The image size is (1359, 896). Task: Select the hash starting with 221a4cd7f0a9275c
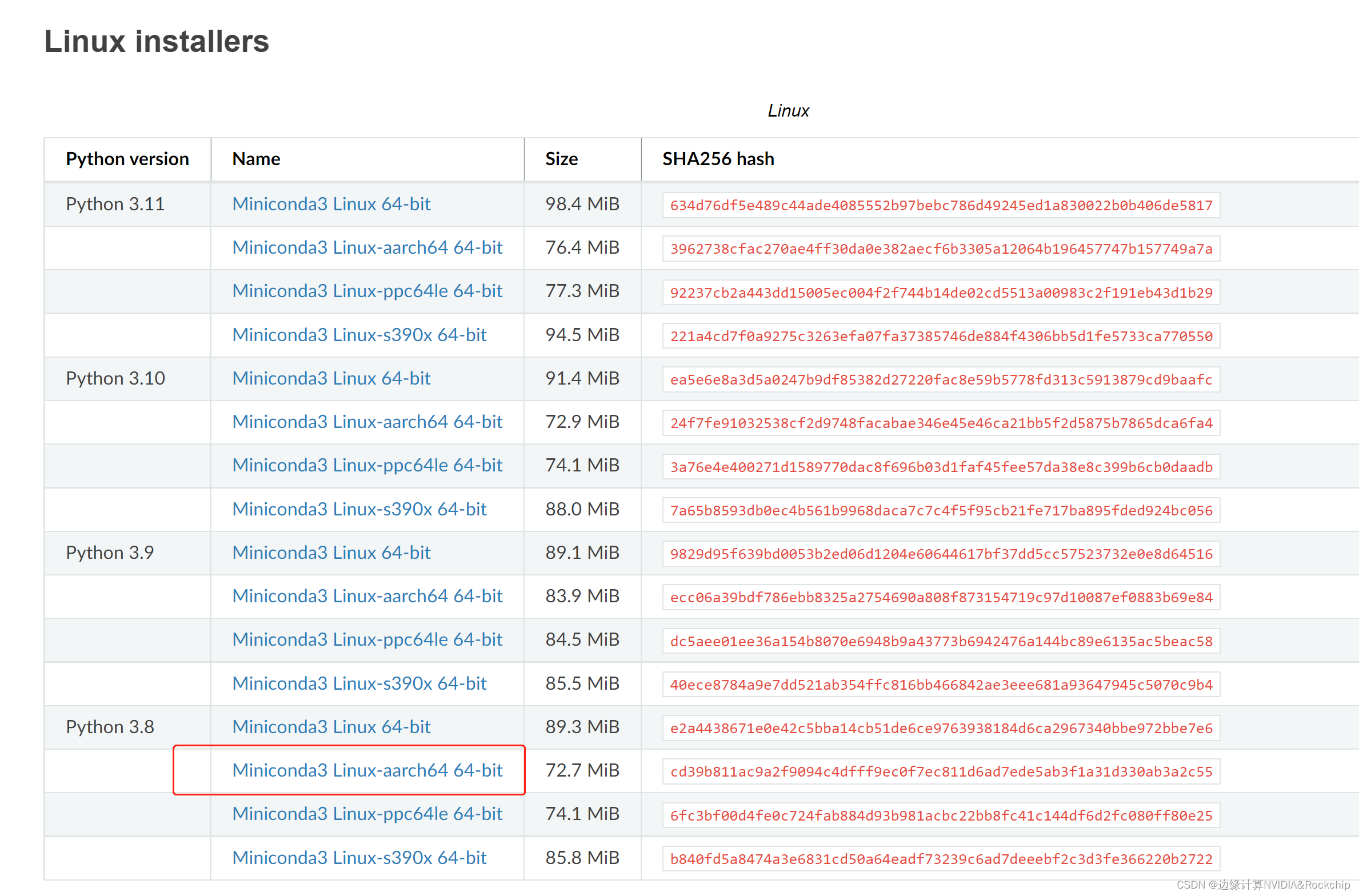pyautogui.click(x=941, y=336)
